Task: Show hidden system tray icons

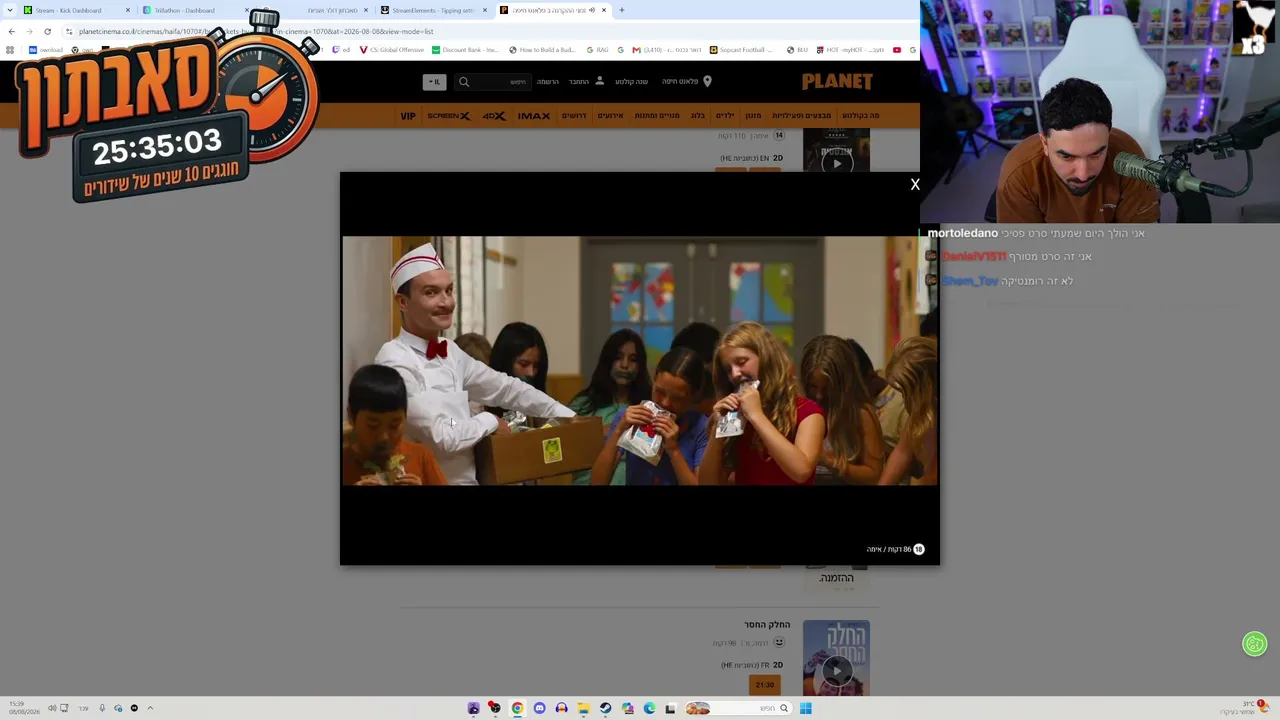Action: click(x=150, y=708)
